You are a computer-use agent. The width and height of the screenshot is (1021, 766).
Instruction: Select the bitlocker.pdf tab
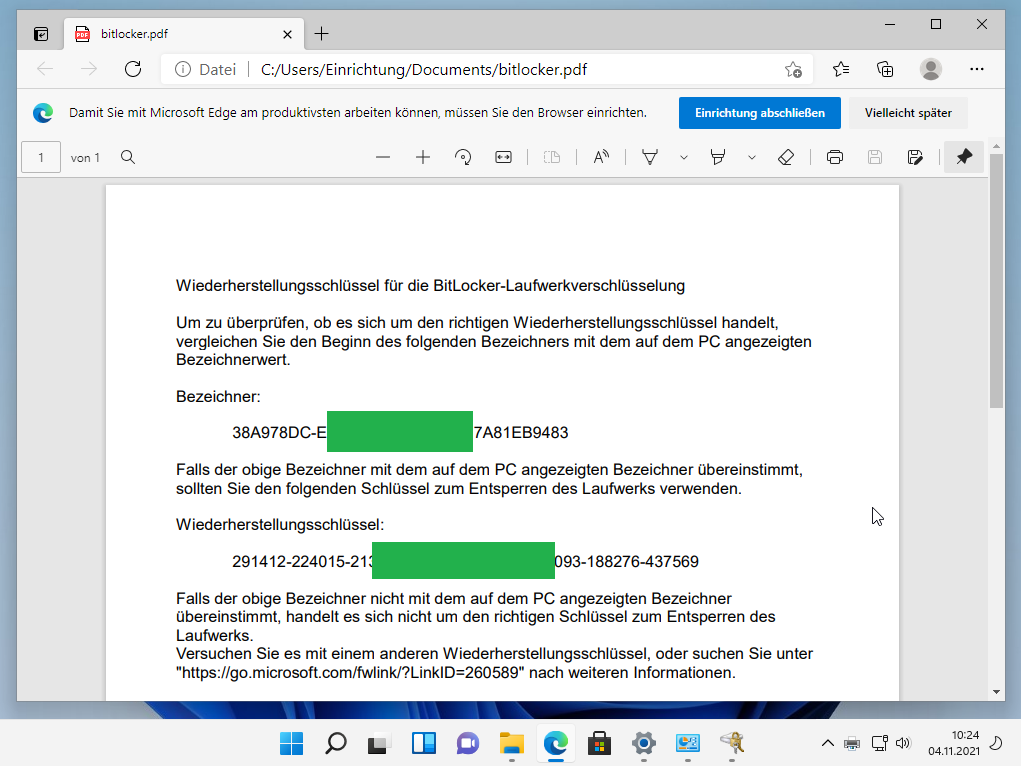tap(184, 34)
